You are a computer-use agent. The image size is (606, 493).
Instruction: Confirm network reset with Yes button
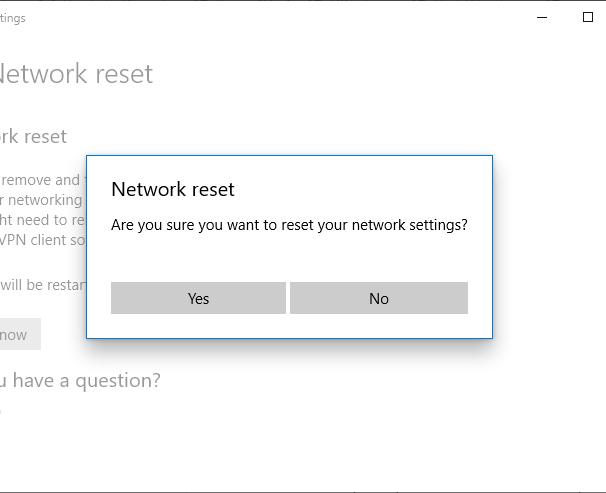pos(198,298)
